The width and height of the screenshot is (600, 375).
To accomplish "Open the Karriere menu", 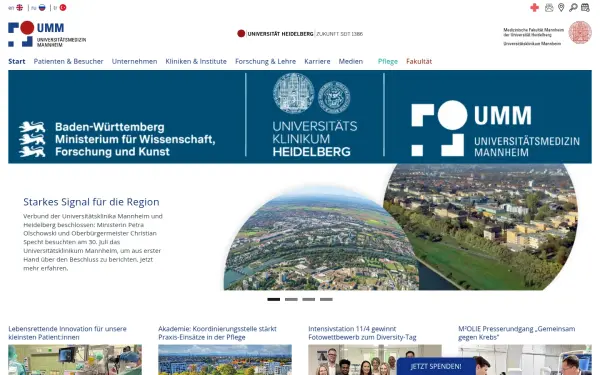I will click(317, 61).
